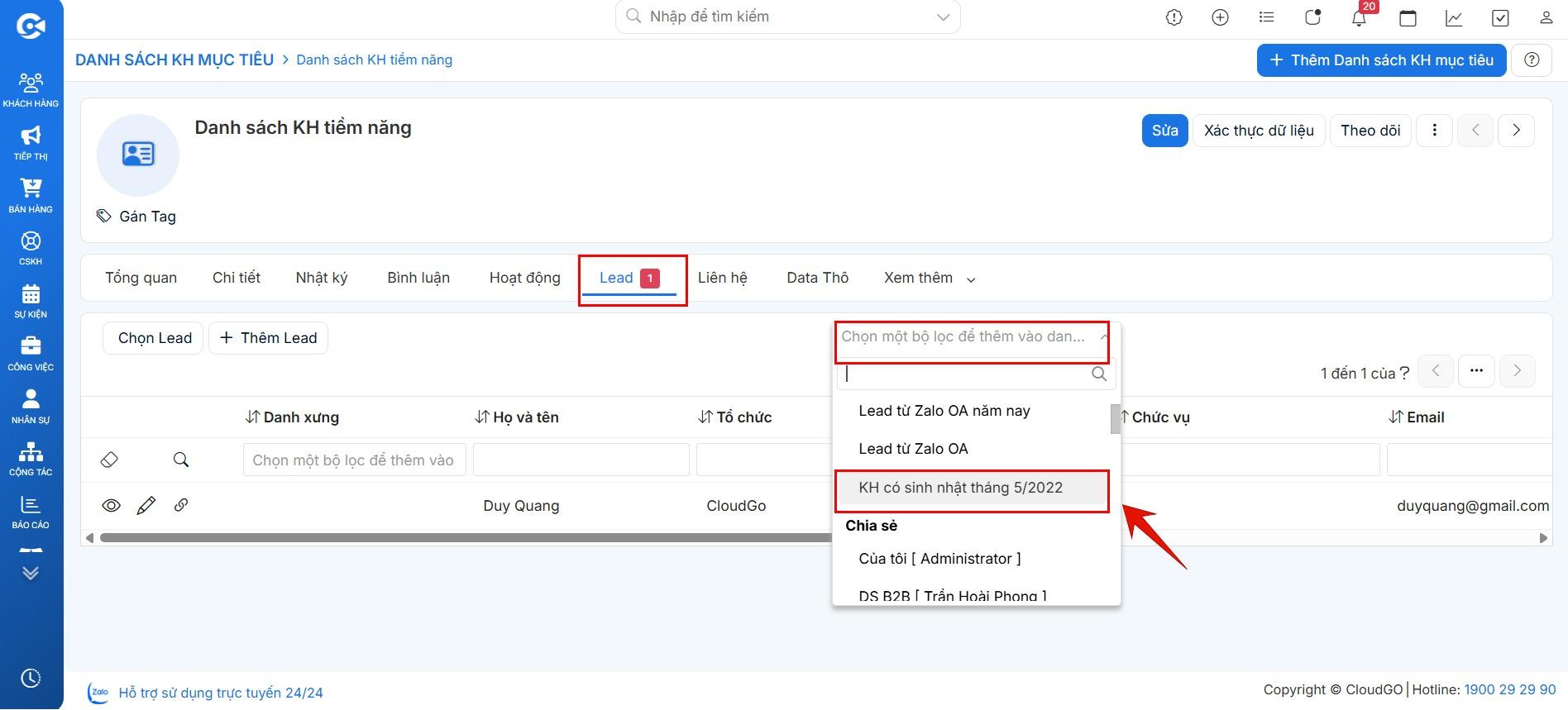1568x710 pixels.
Task: Open the Khách Hàng sidebar module
Action: click(x=31, y=90)
